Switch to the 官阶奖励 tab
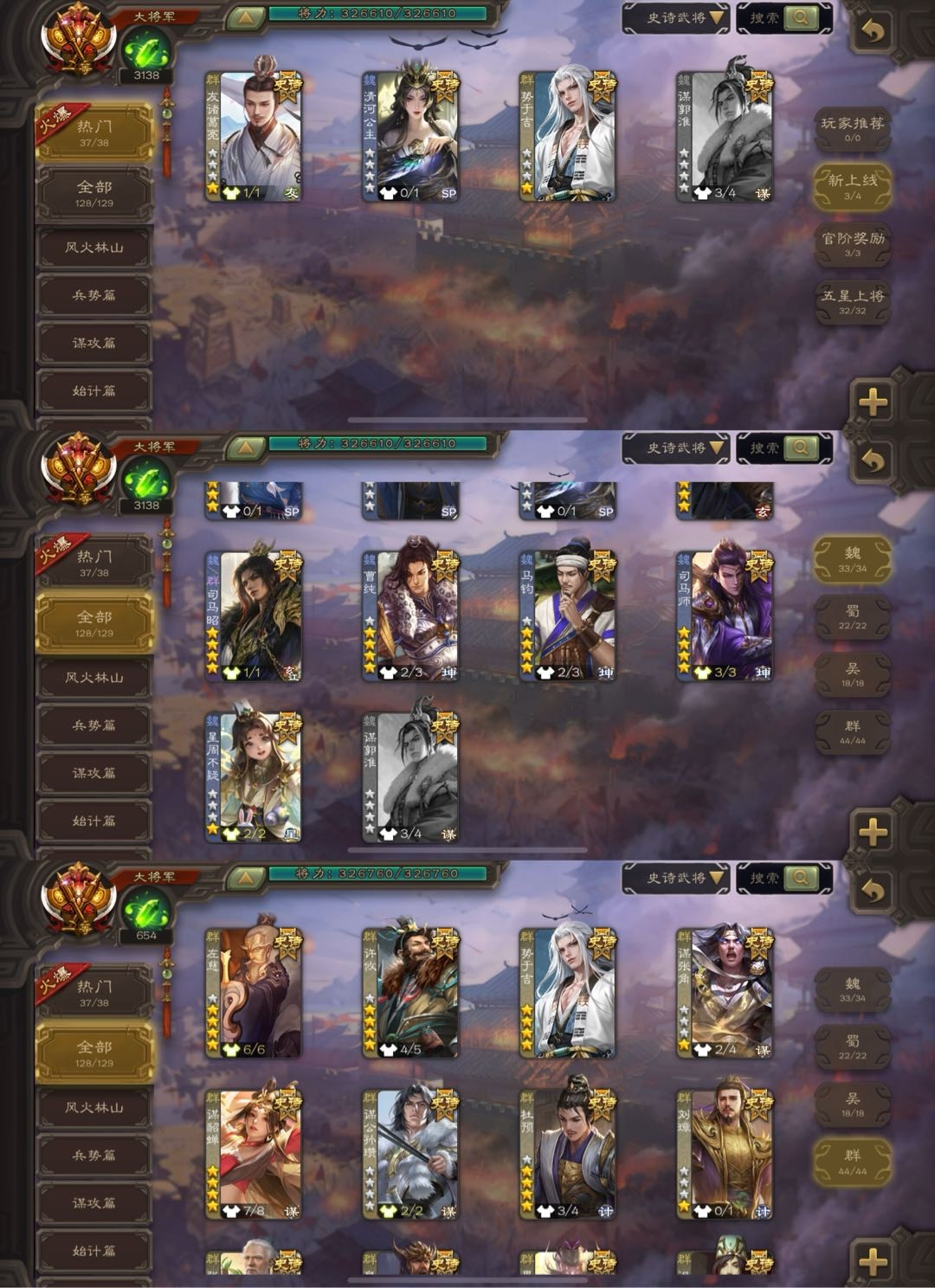935x1288 pixels. pos(853,242)
